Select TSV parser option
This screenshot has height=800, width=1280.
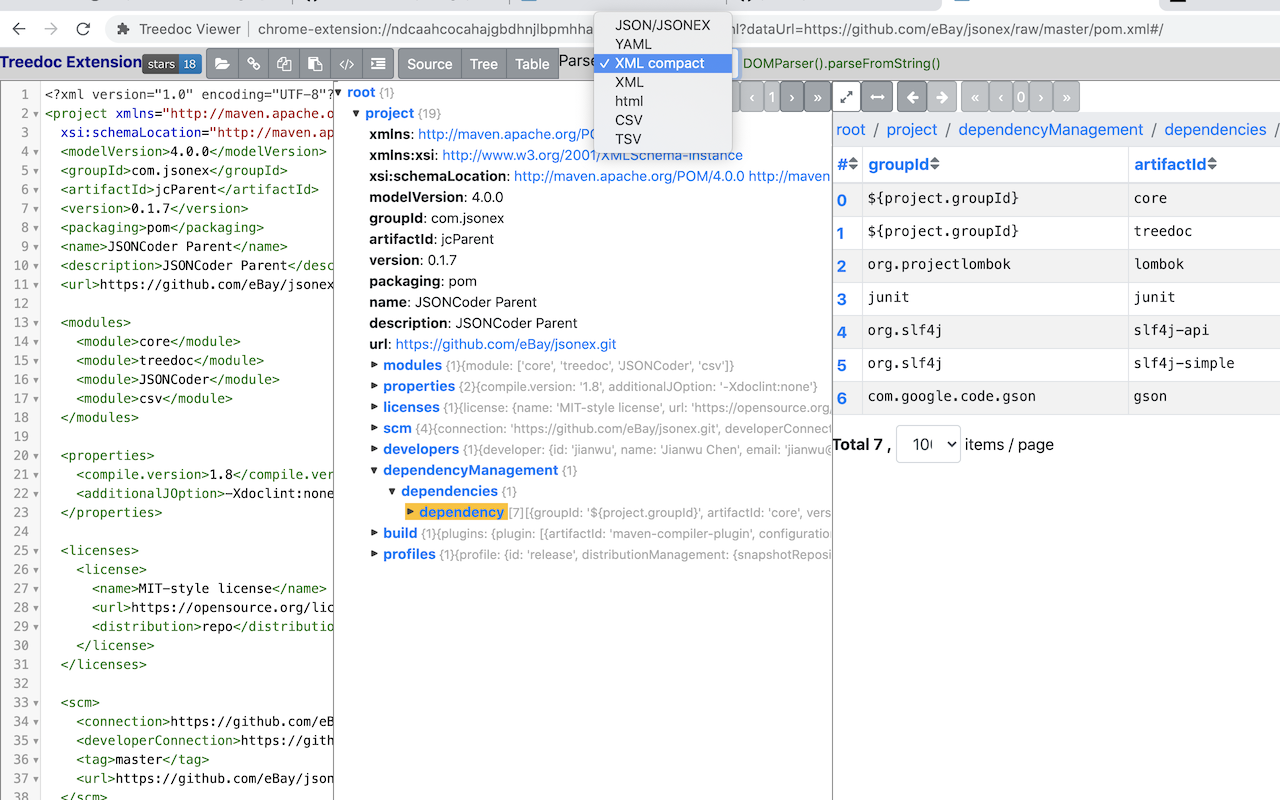[662, 139]
